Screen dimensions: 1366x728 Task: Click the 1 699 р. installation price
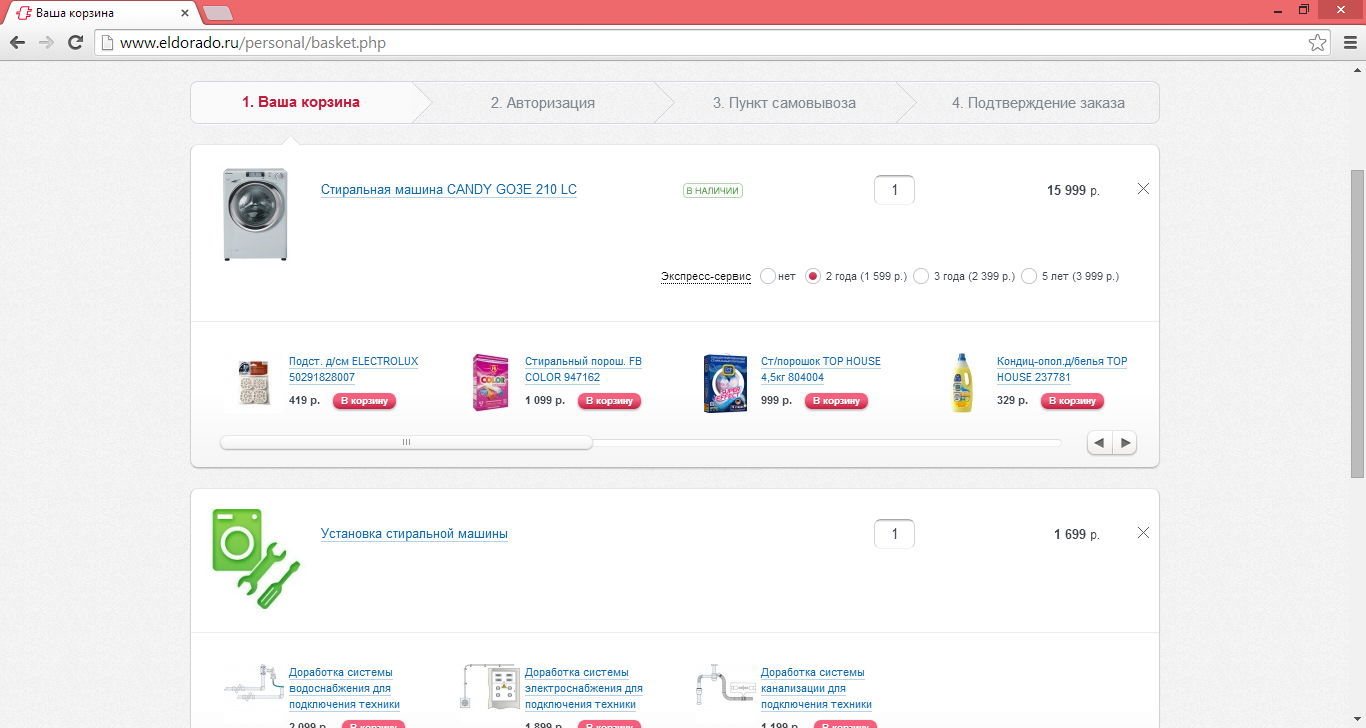pos(1076,534)
